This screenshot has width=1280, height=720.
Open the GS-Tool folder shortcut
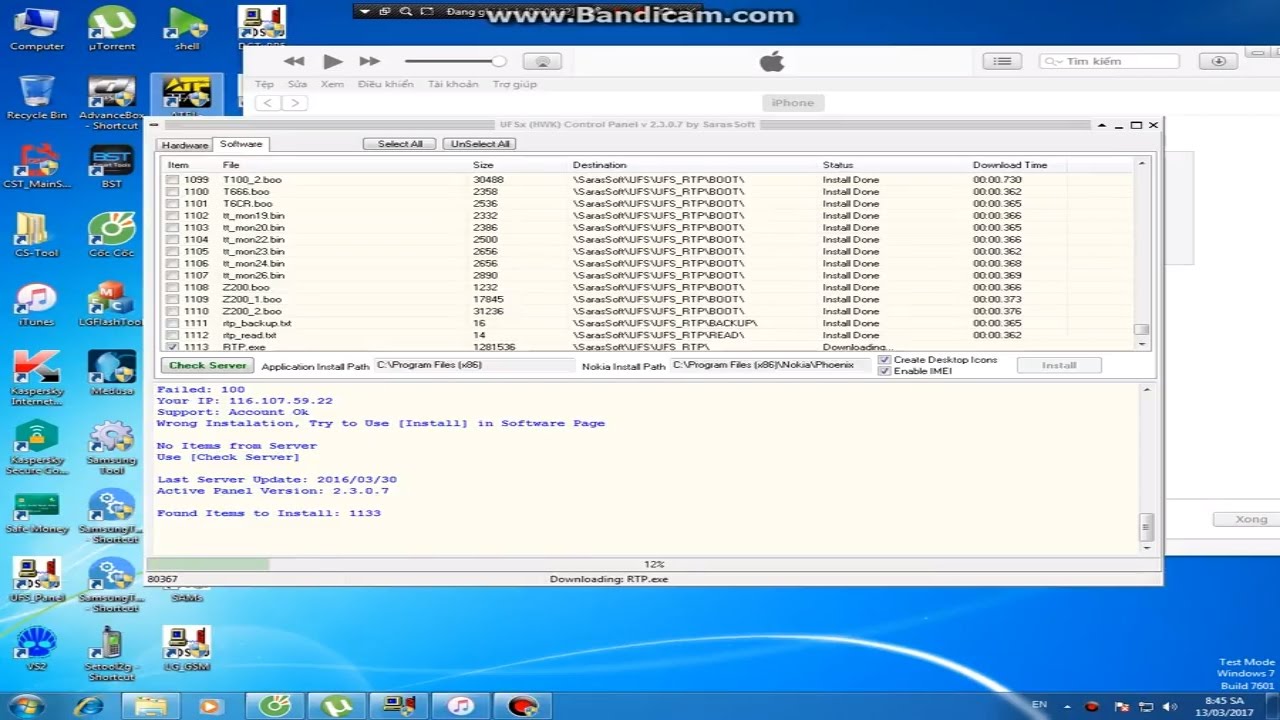[37, 235]
